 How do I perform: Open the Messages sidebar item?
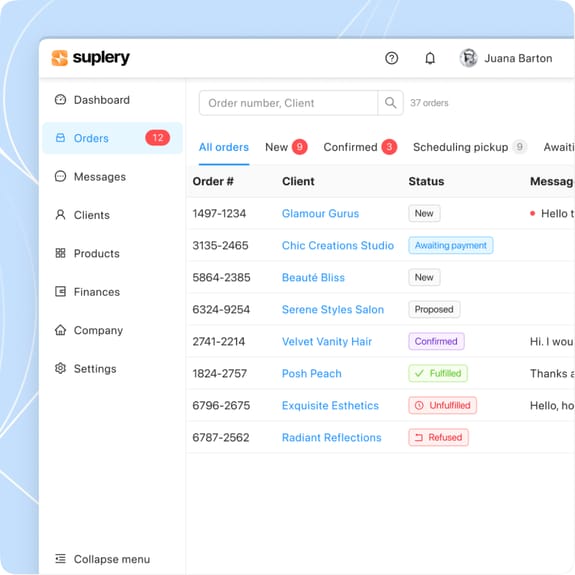pos(90,177)
